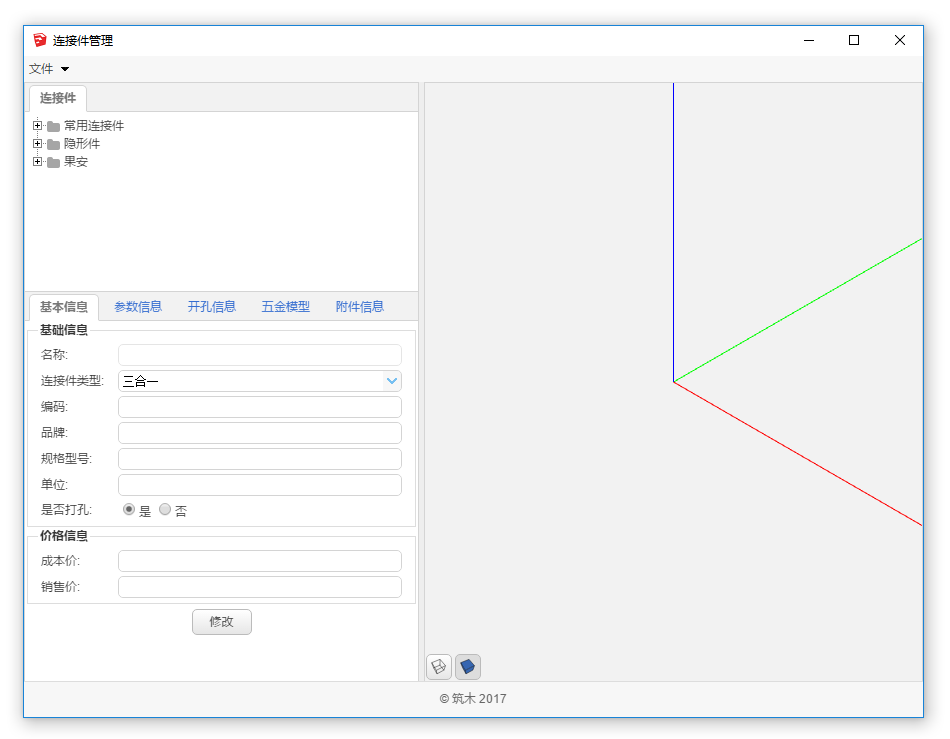This screenshot has width=950, height=739.
Task: Expand the 隐形件 tree node
Action: [38, 144]
